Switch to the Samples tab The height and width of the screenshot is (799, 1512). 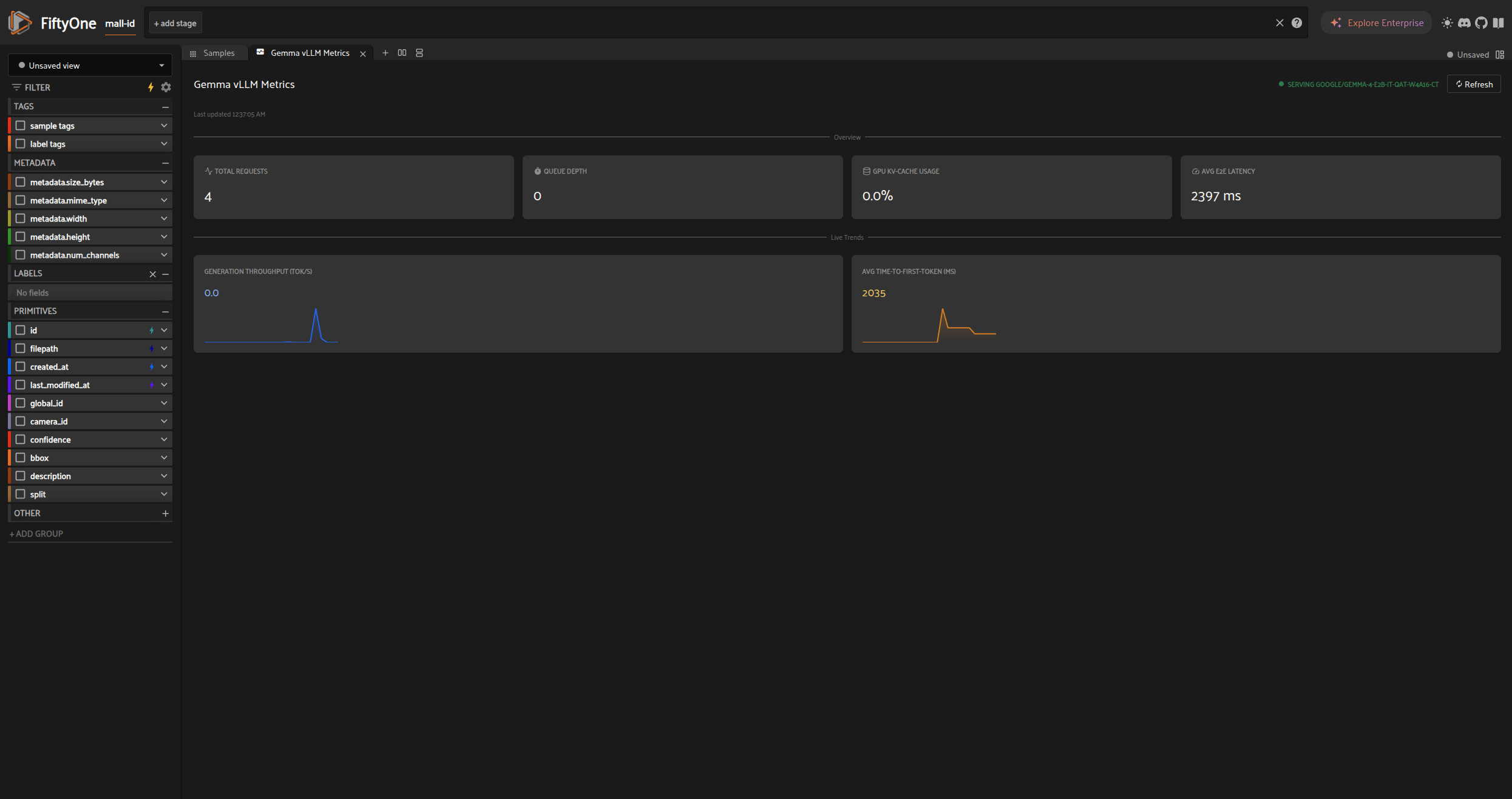pos(214,53)
